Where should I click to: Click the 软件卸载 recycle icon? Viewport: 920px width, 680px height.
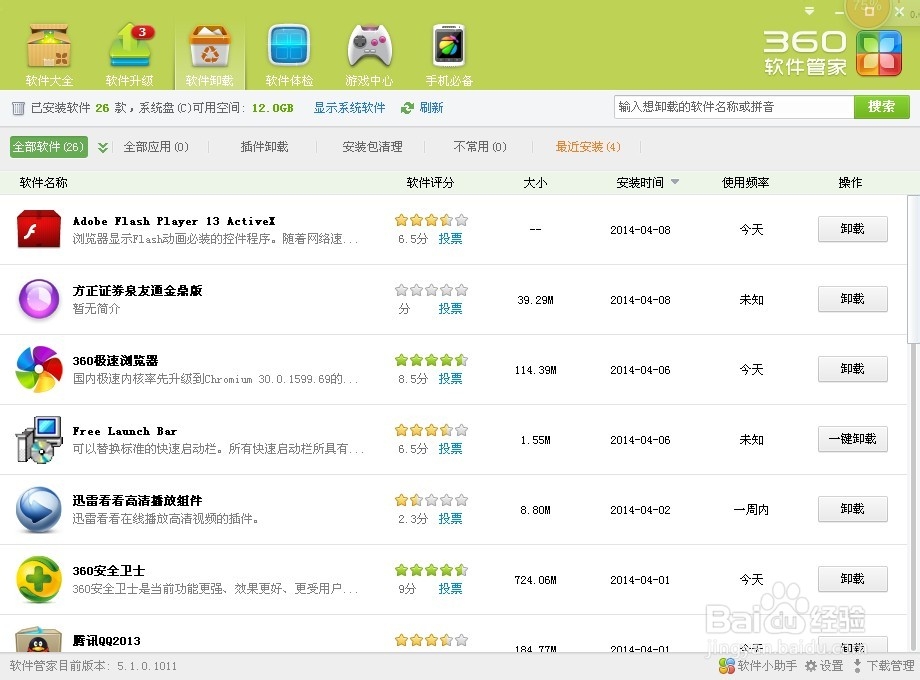(208, 48)
